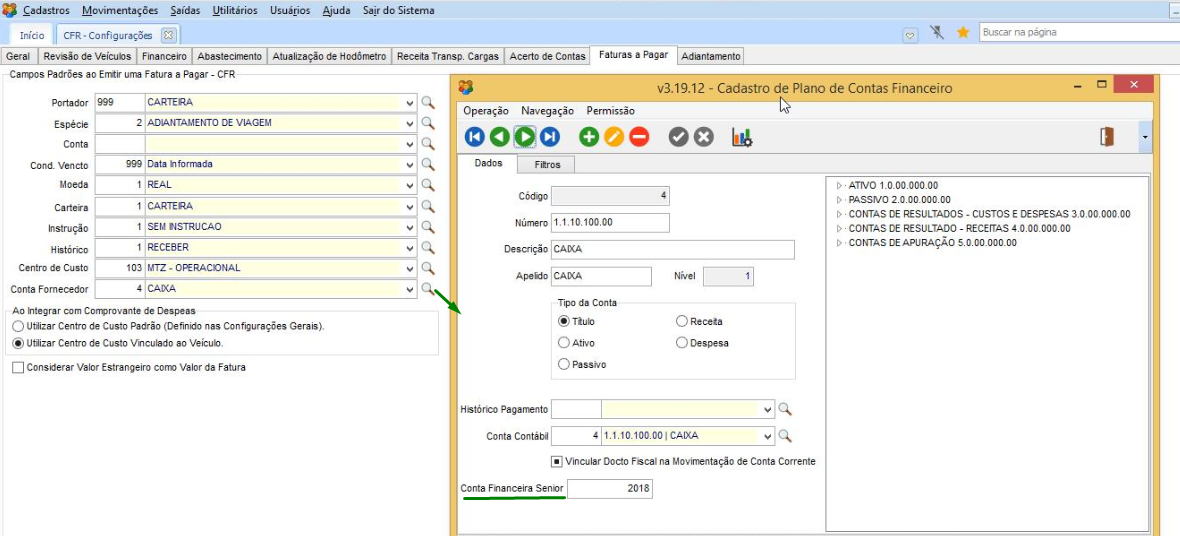The width and height of the screenshot is (1180, 536).
Task: Go to first record navigation icon
Action: click(475, 137)
